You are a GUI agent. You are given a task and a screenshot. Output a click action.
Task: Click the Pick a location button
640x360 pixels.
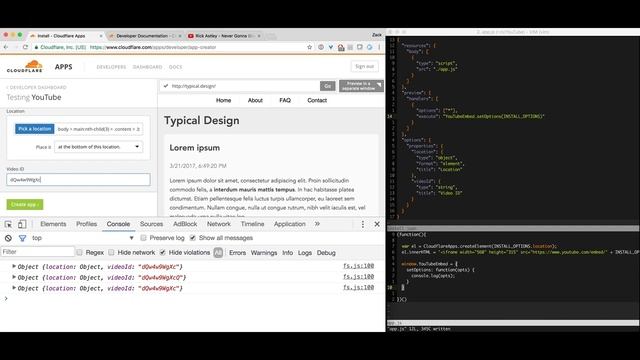[x=35, y=129]
